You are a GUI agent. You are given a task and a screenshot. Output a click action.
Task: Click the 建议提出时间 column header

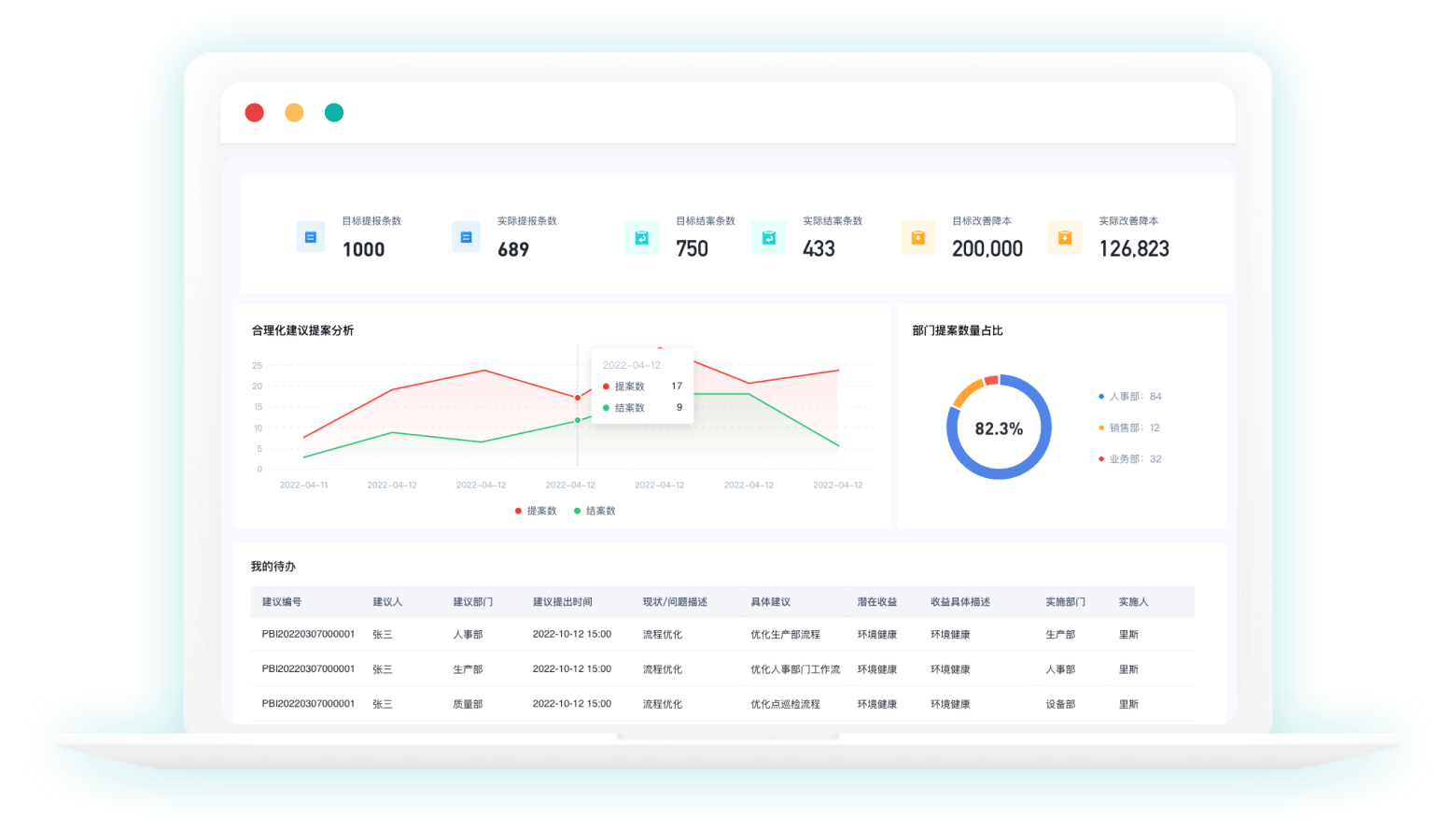pyautogui.click(x=562, y=602)
